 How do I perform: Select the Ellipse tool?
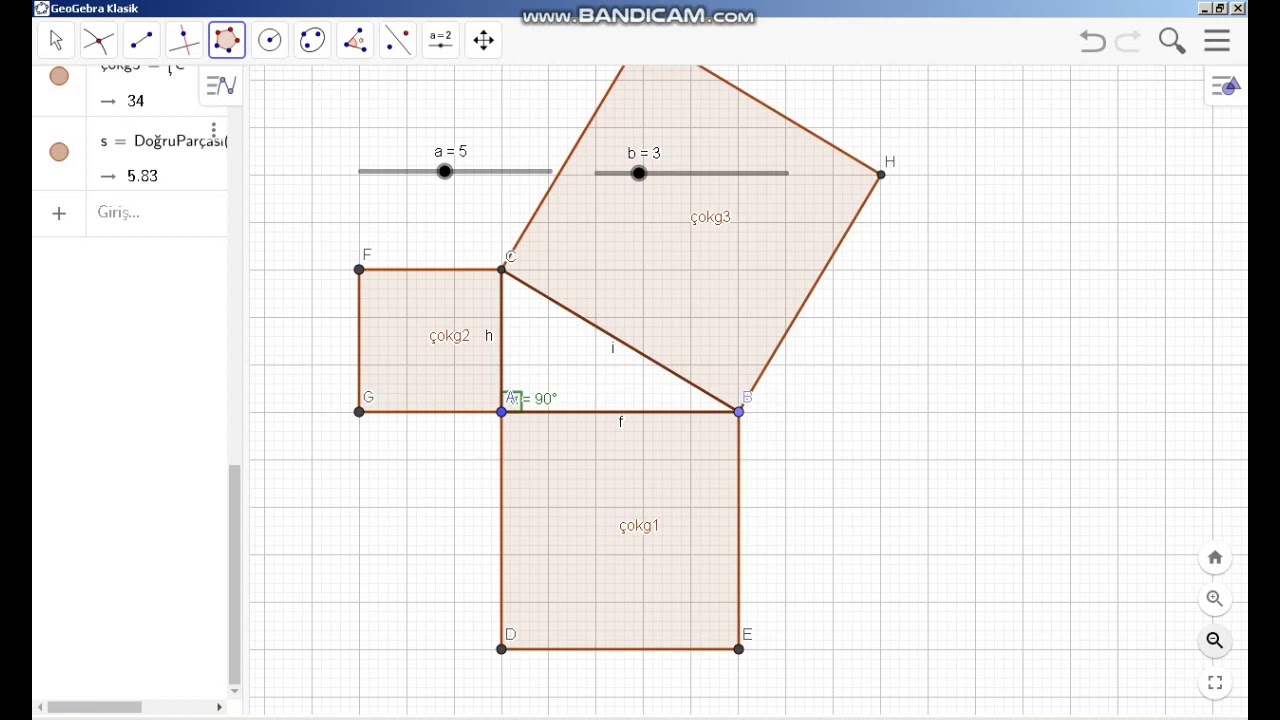click(312, 41)
